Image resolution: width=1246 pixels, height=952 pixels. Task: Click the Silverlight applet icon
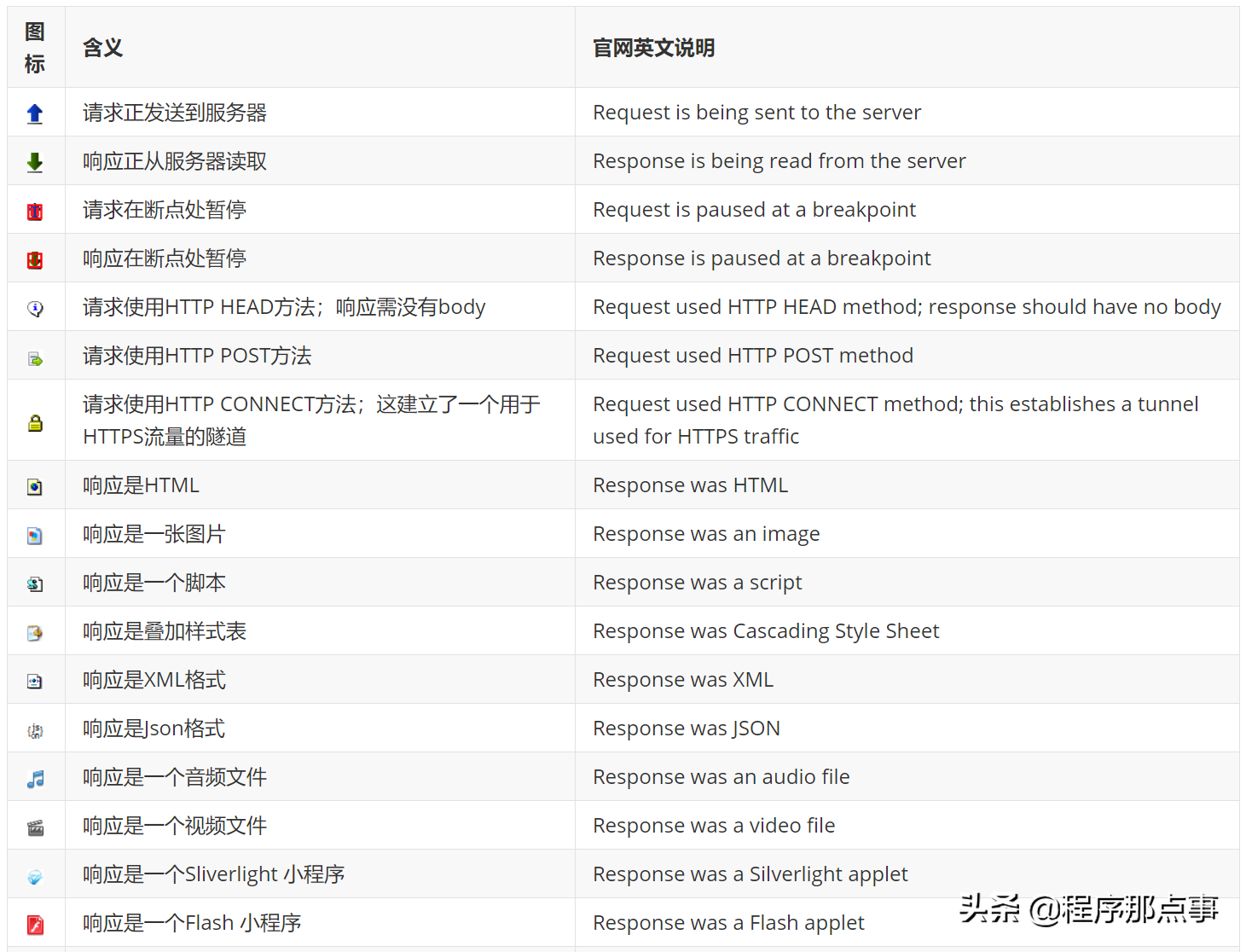[x=35, y=874]
